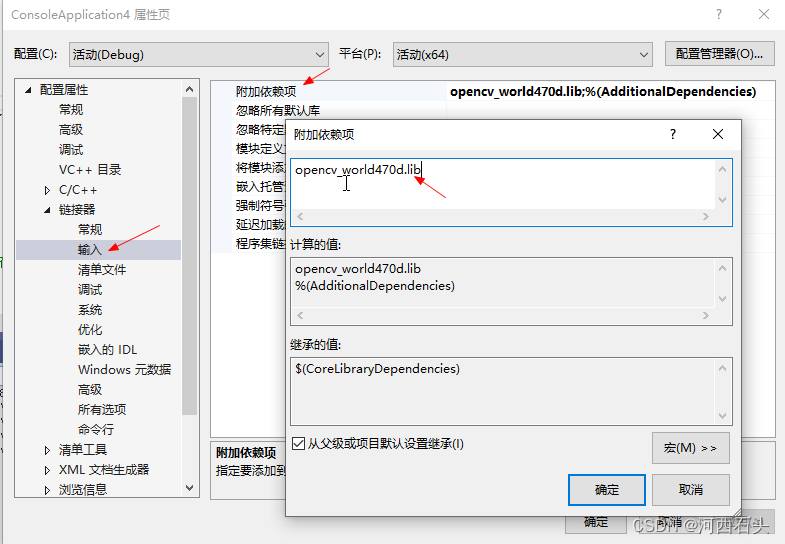The image size is (785, 544).
Task: Click the 计算的值 box scroll down arrow
Action: pyautogui.click(x=722, y=299)
